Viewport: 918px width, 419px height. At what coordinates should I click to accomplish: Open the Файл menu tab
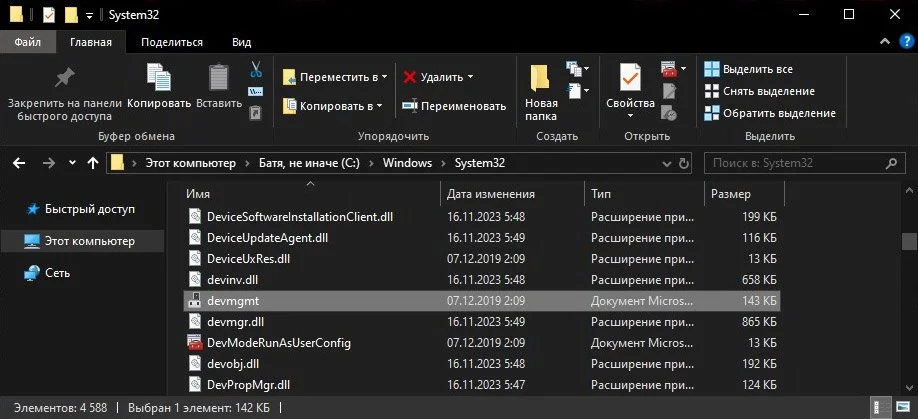(x=28, y=42)
